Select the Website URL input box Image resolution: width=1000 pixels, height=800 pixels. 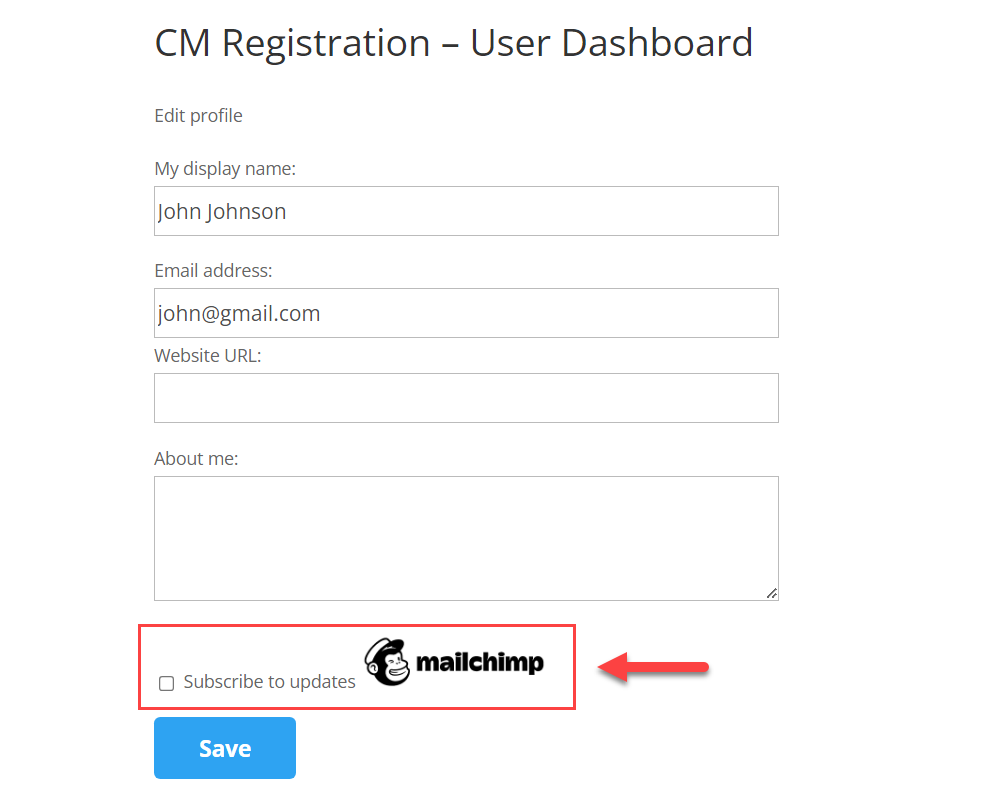click(466, 398)
